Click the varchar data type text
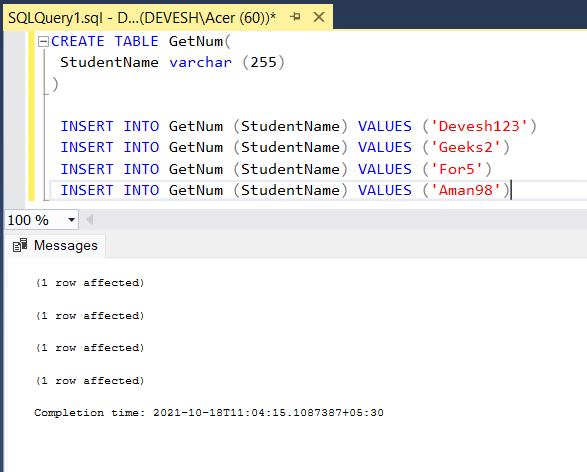587x472 pixels. point(201,63)
